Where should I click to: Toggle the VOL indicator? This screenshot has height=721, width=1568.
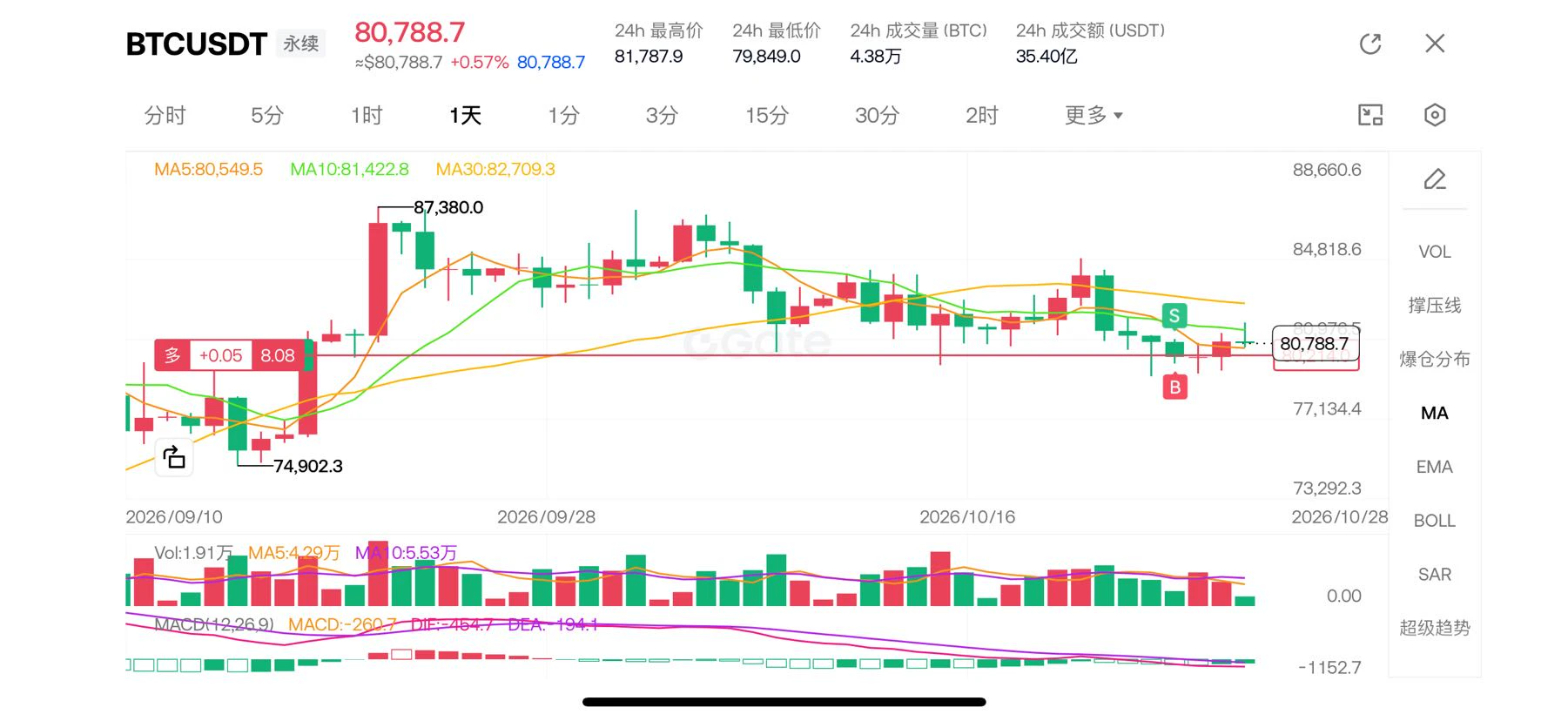point(1435,252)
